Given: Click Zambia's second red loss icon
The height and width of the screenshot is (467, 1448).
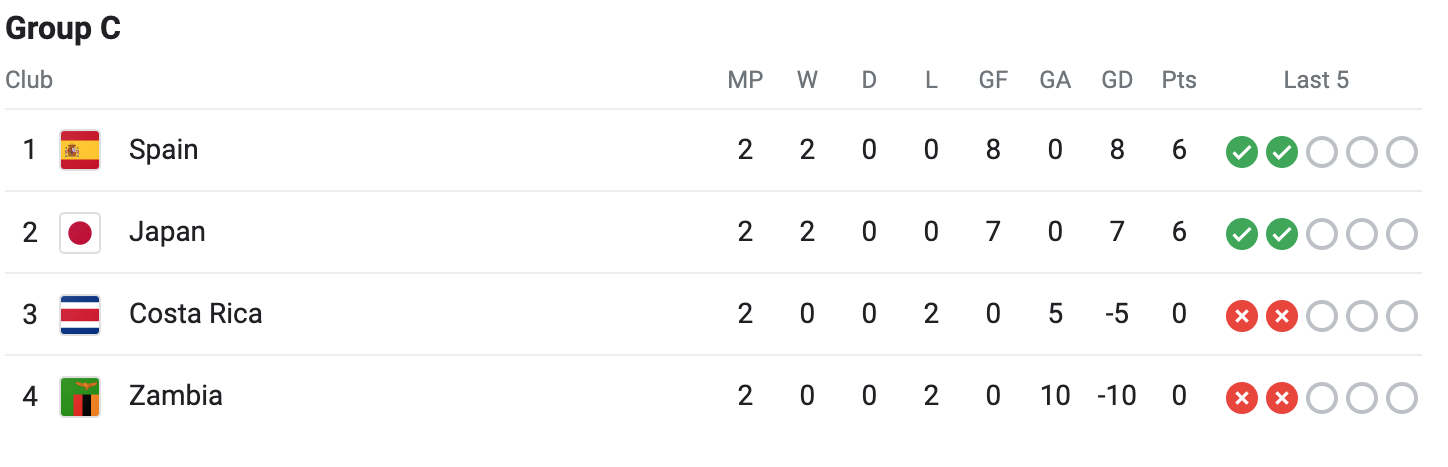Looking at the screenshot, I should 1281,398.
